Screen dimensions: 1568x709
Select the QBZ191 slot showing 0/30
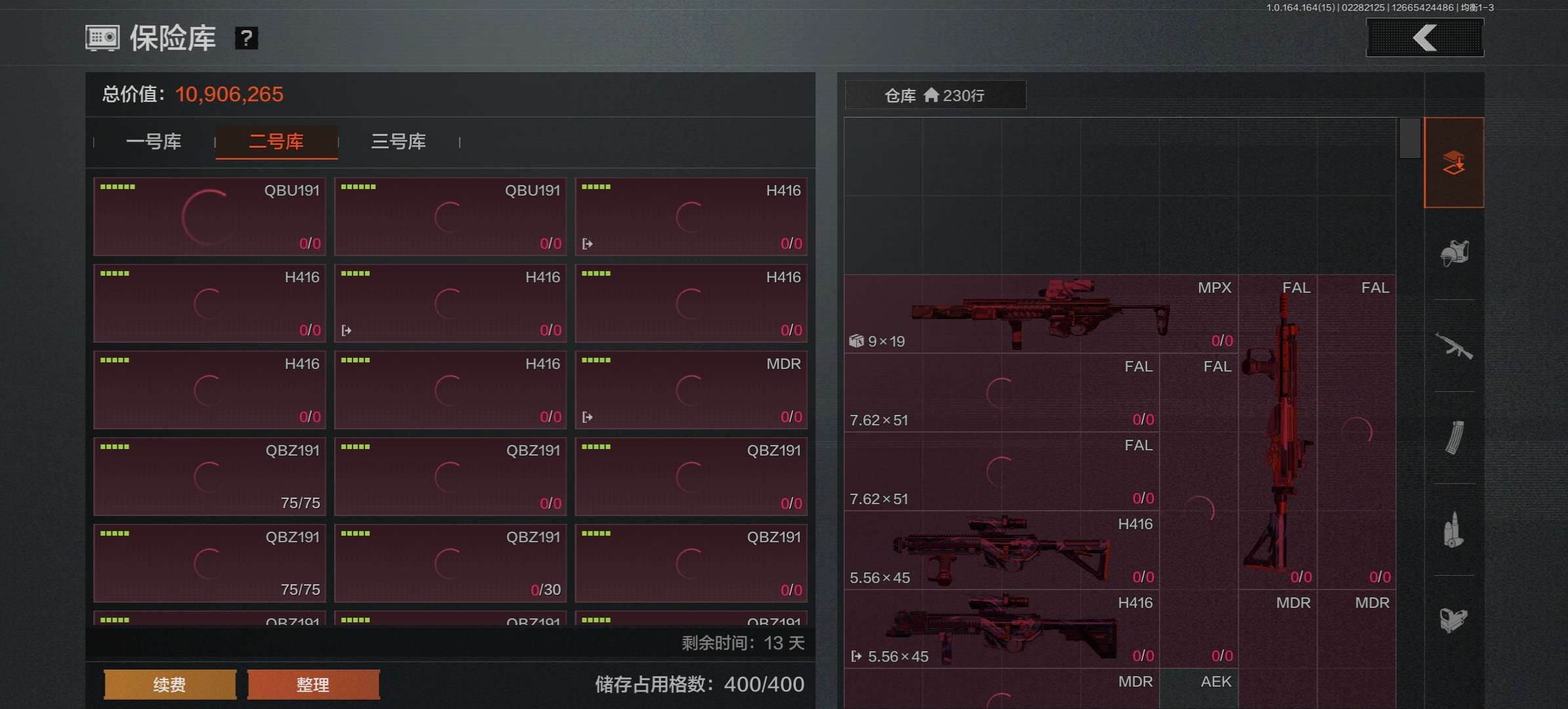click(450, 563)
